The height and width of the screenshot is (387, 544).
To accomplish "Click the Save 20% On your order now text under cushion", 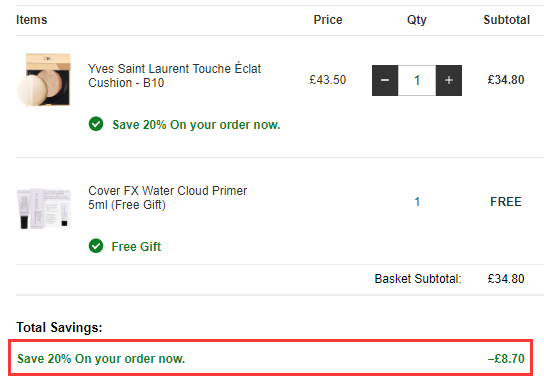I will 196,125.
